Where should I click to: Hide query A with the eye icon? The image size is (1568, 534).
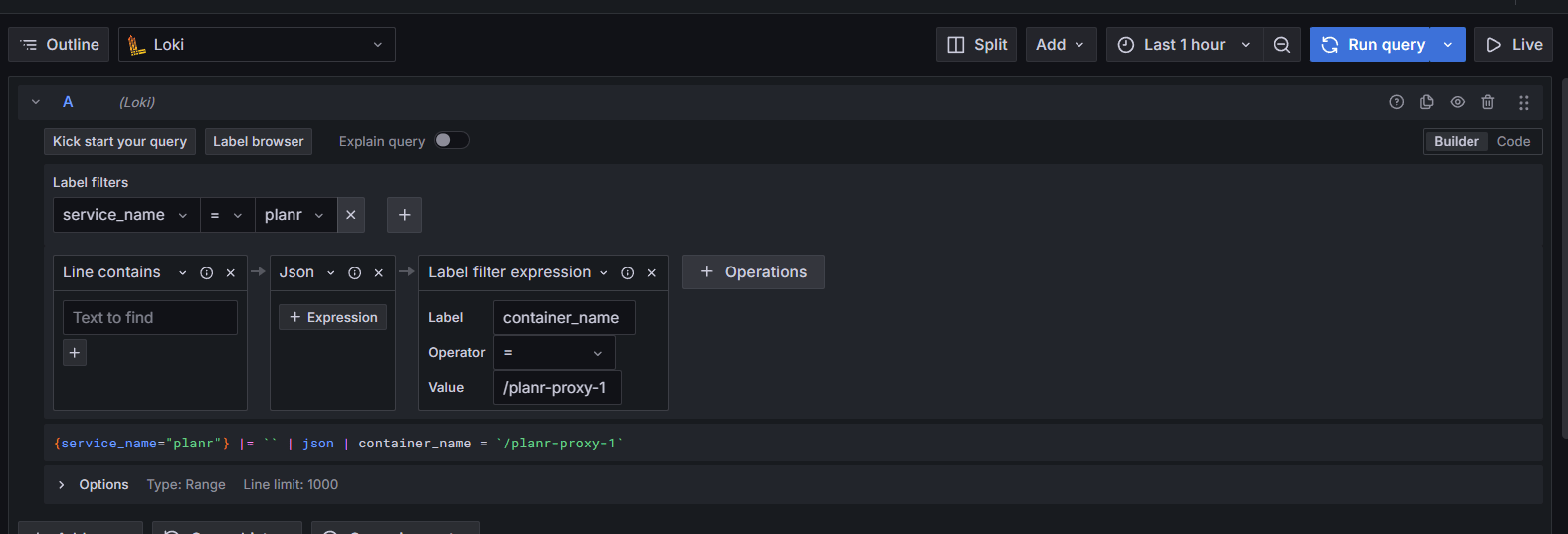point(1457,102)
